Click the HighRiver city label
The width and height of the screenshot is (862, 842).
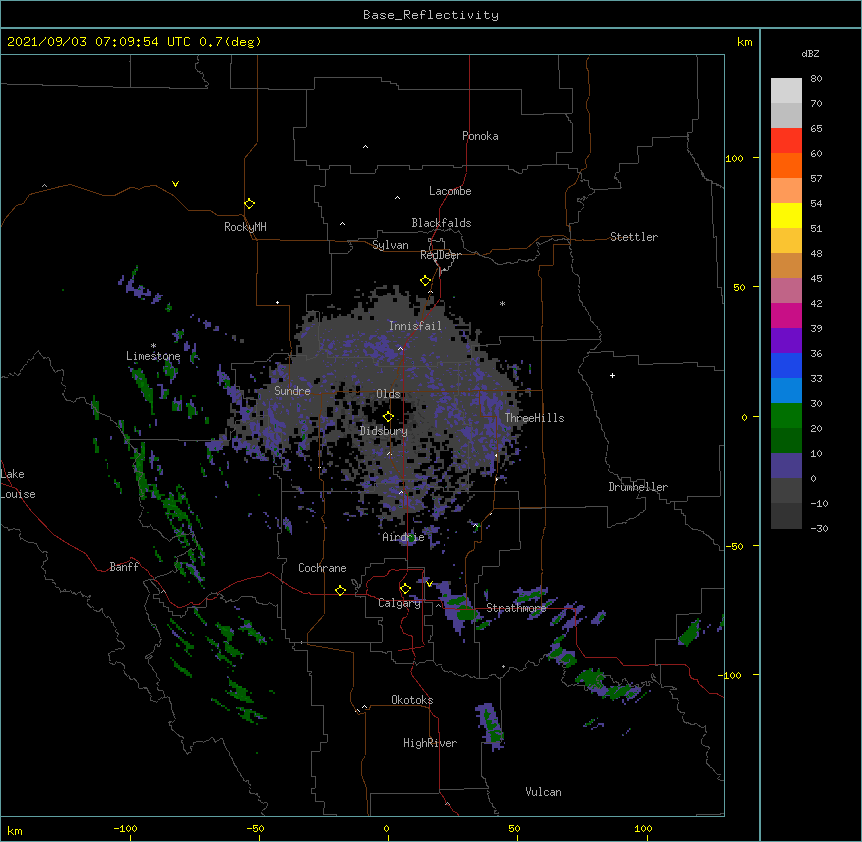click(430, 743)
